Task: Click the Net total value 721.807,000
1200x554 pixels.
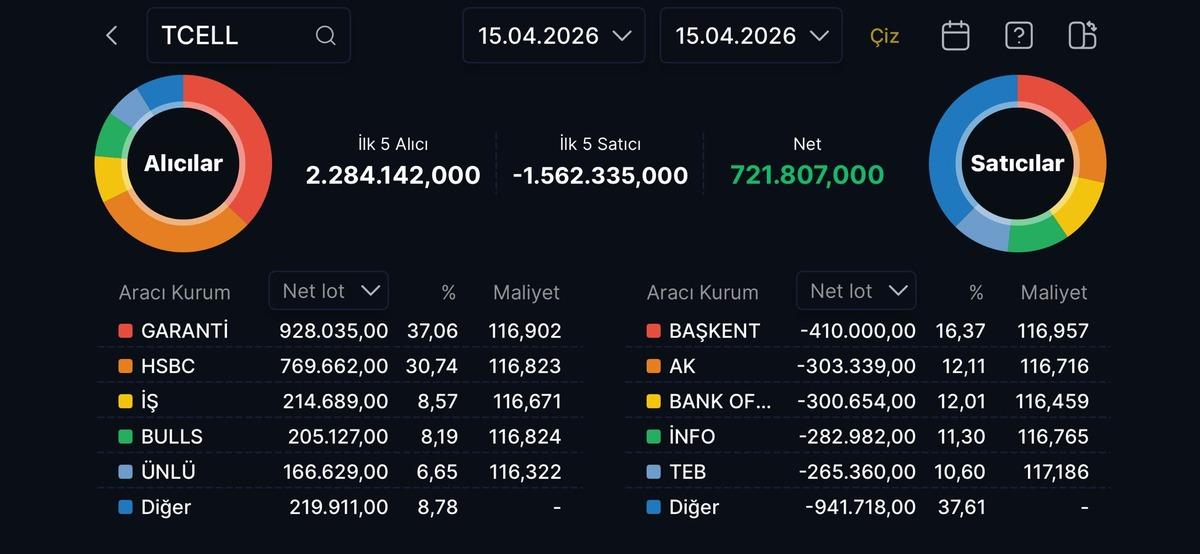Action: [807, 176]
